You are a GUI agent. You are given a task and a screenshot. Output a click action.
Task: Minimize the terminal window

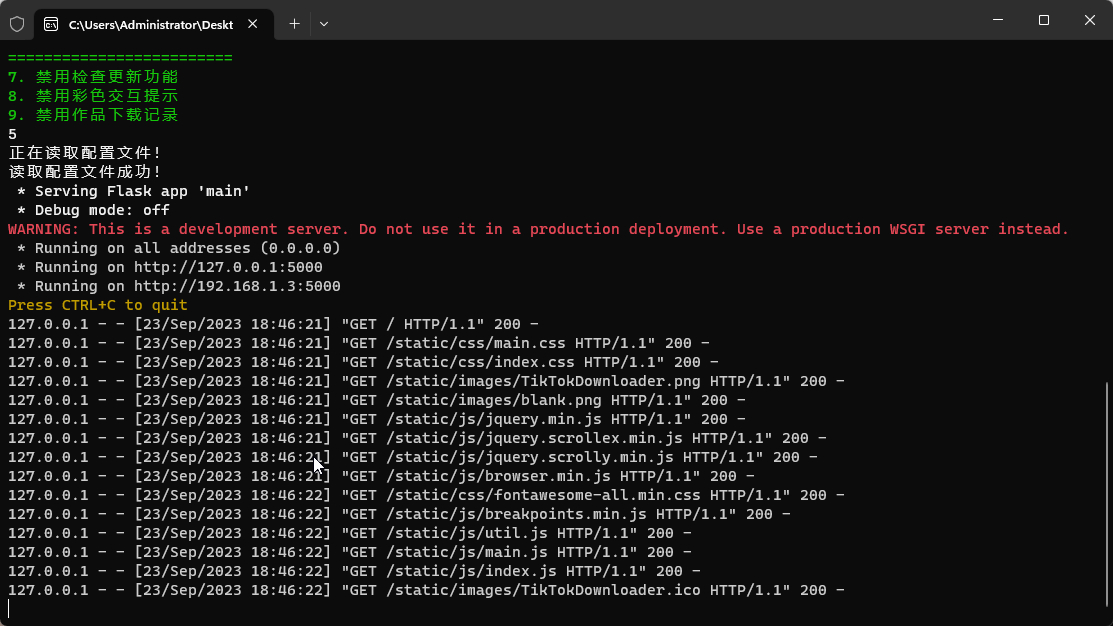click(998, 20)
